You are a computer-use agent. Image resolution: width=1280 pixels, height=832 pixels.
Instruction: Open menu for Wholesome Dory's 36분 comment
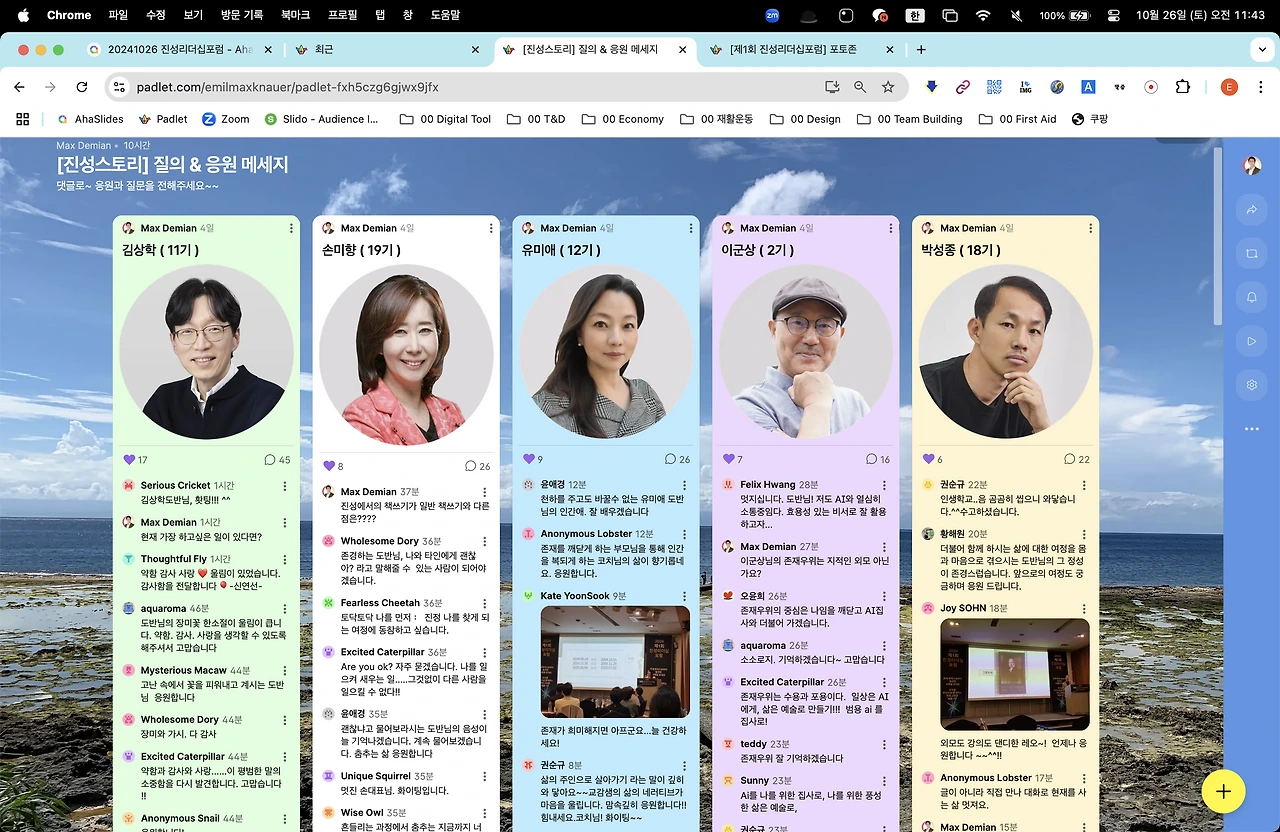485,541
